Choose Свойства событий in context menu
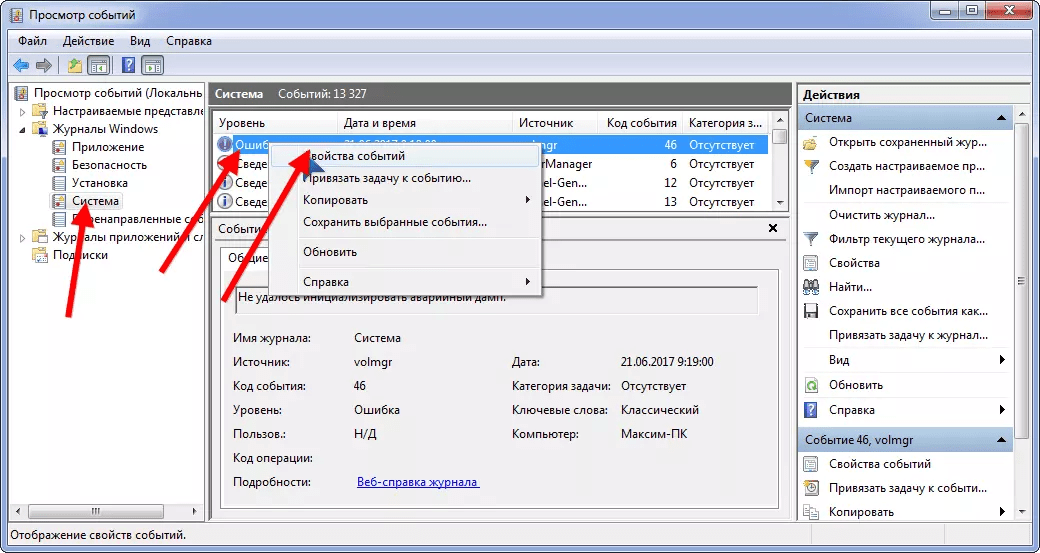 [405, 156]
